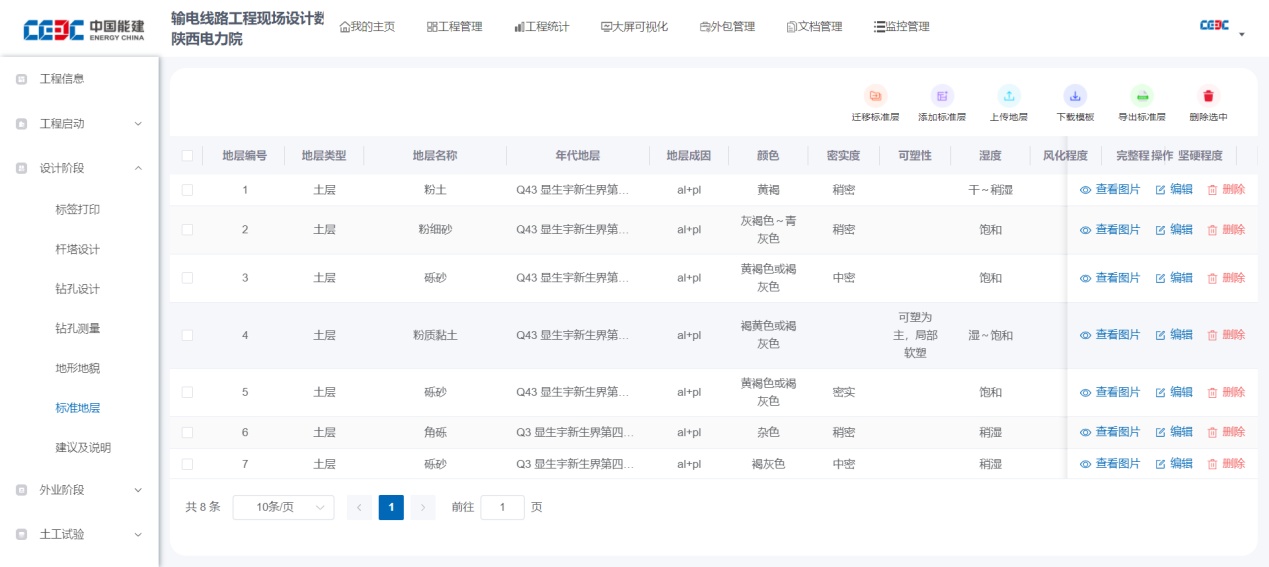This screenshot has width=1269, height=567.
Task: Click the edit pencil icon in row 1 (粉土)
Action: click(1161, 190)
